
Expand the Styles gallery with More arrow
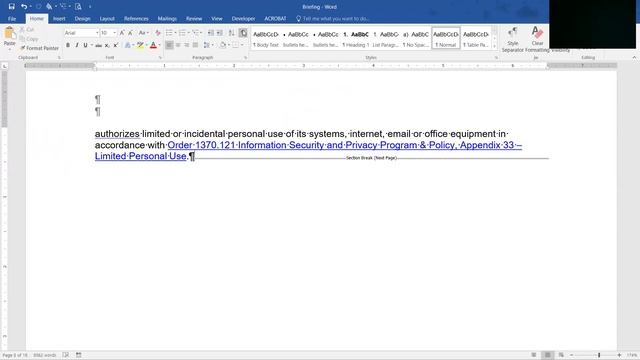(x=495, y=47)
